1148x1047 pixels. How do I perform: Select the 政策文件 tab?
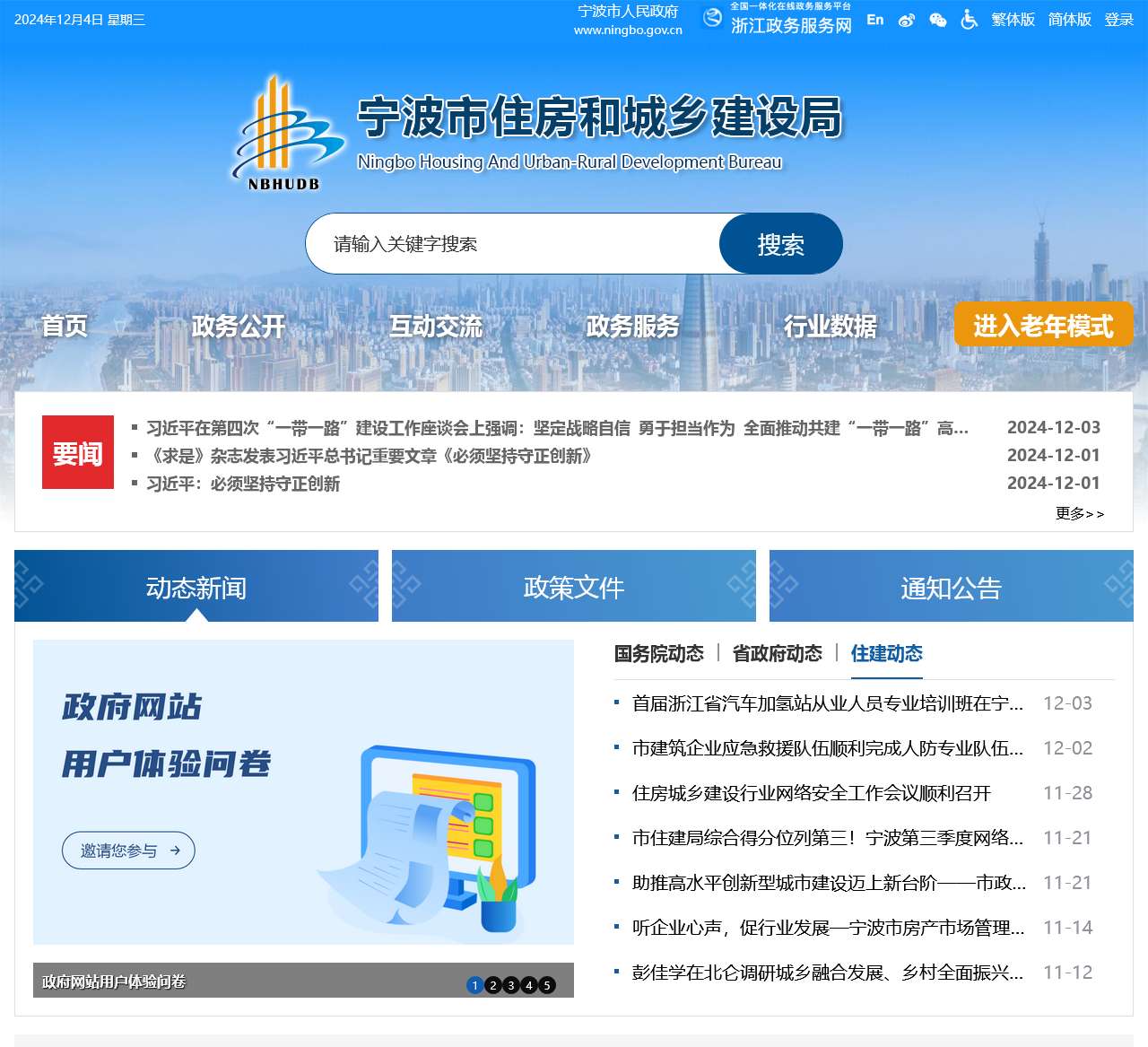(x=574, y=586)
